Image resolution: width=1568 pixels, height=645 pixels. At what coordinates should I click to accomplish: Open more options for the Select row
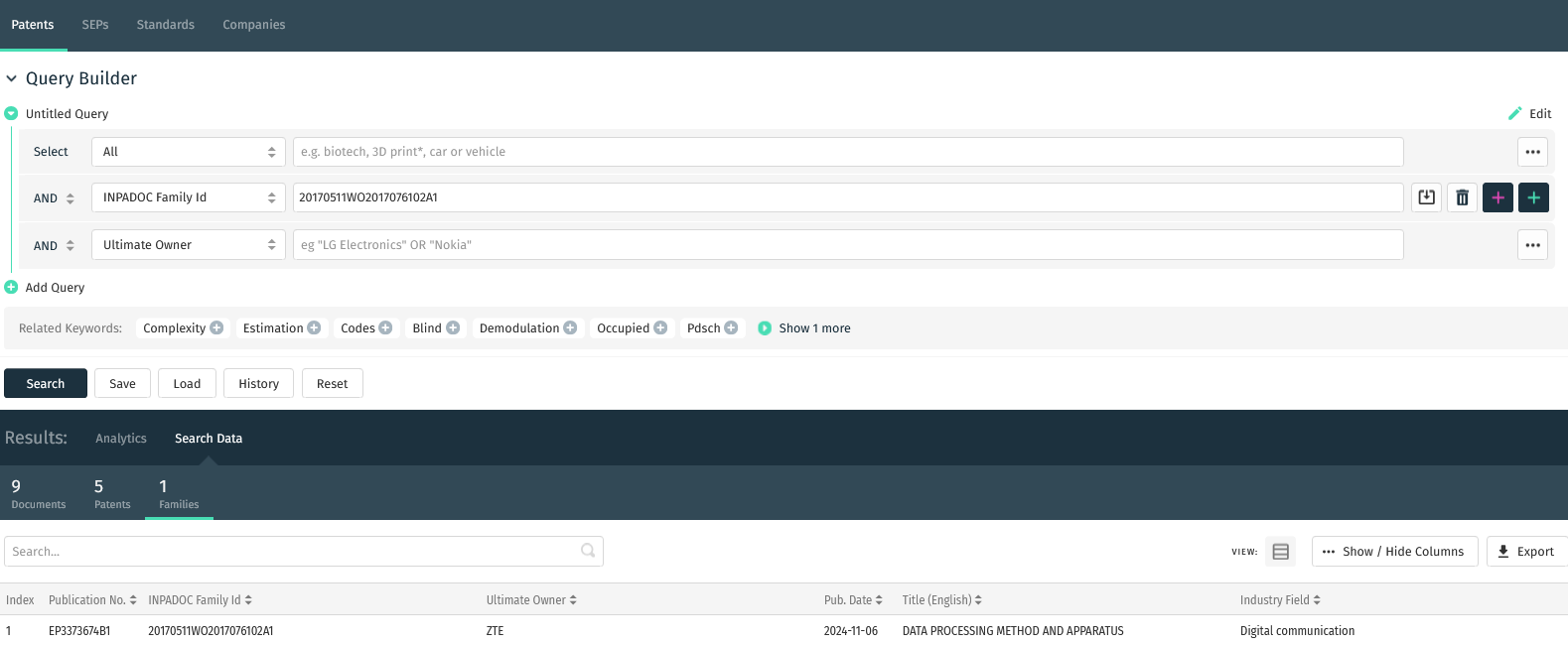tap(1533, 152)
